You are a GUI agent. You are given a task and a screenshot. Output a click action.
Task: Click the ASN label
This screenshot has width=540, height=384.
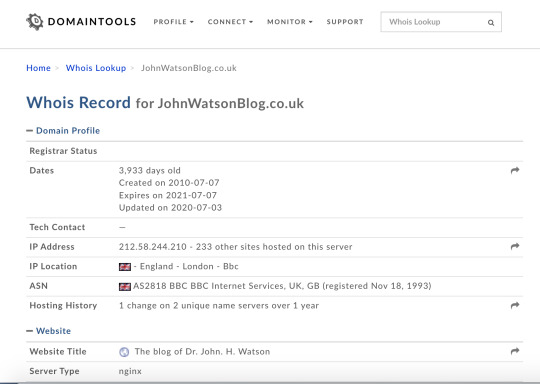coord(39,286)
